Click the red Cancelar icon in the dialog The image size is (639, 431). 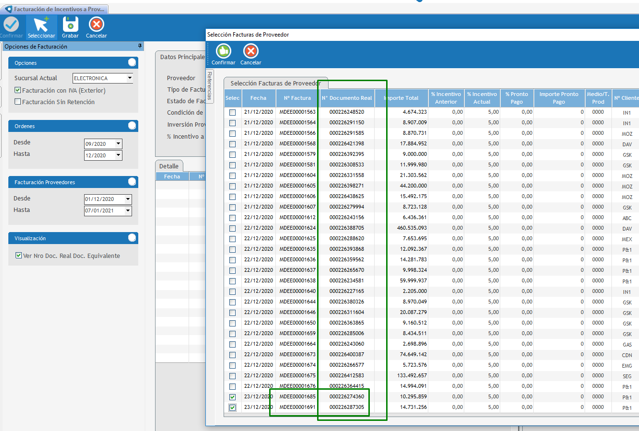click(x=251, y=52)
